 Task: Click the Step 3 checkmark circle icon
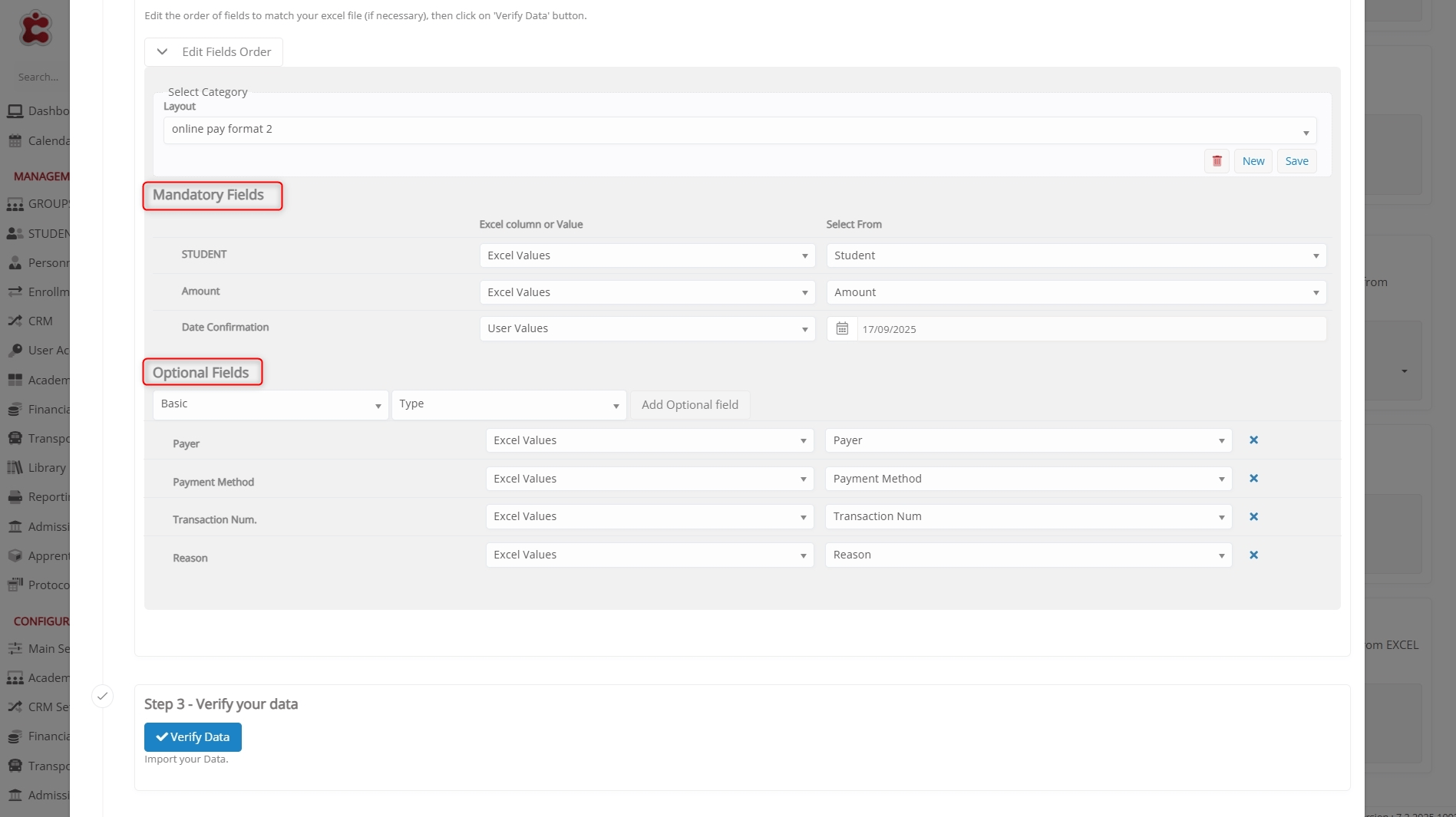(x=102, y=697)
